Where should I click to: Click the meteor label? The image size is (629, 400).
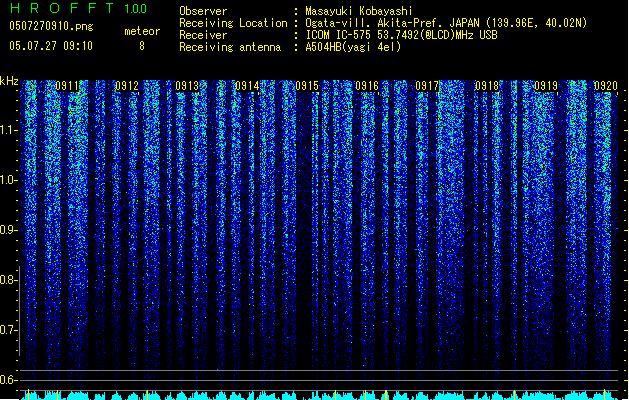[x=142, y=31]
